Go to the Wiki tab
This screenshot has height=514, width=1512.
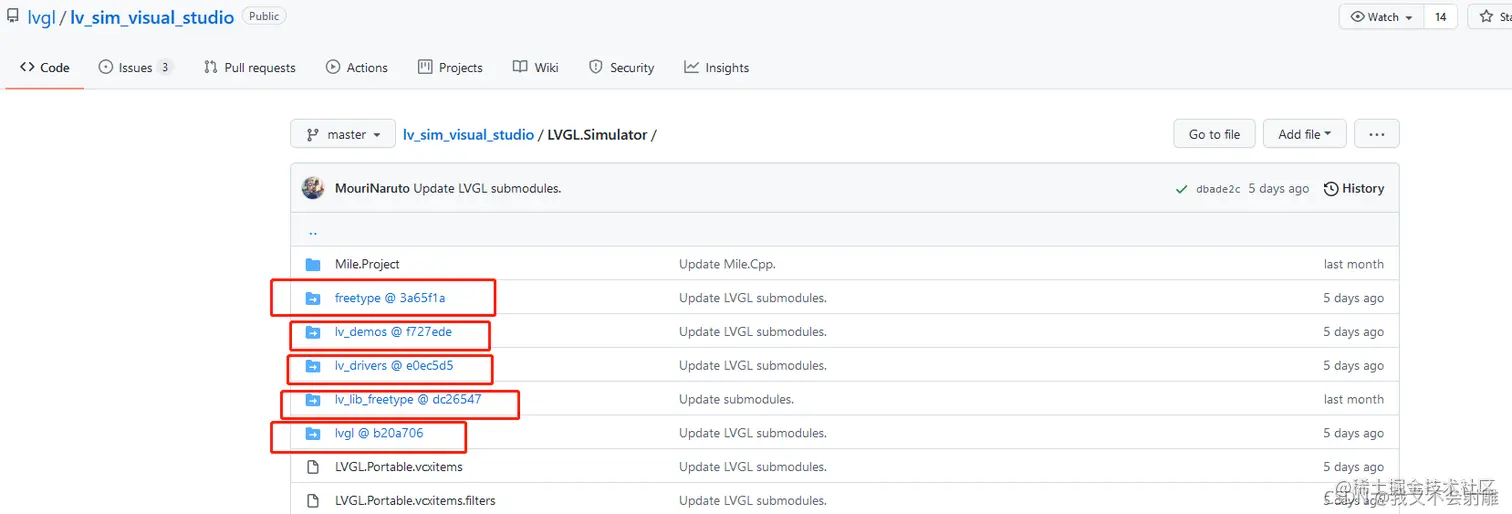pyautogui.click(x=536, y=68)
